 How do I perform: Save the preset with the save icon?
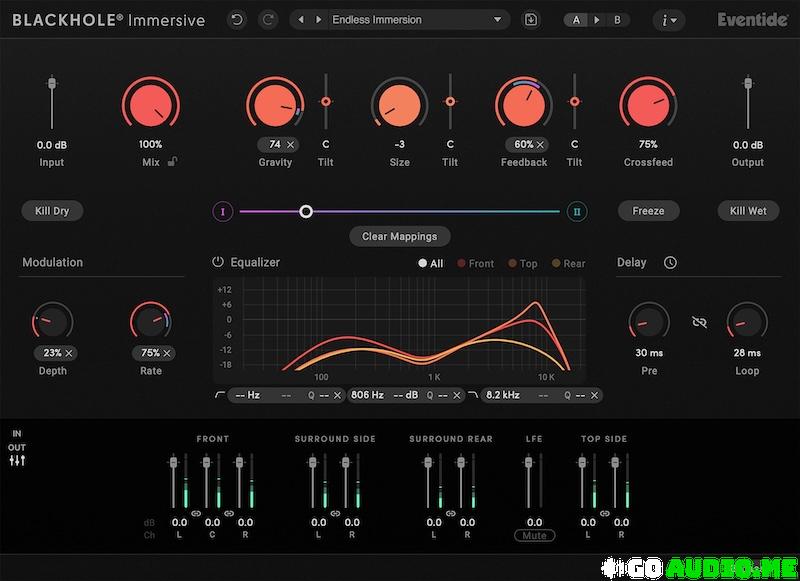click(x=531, y=20)
